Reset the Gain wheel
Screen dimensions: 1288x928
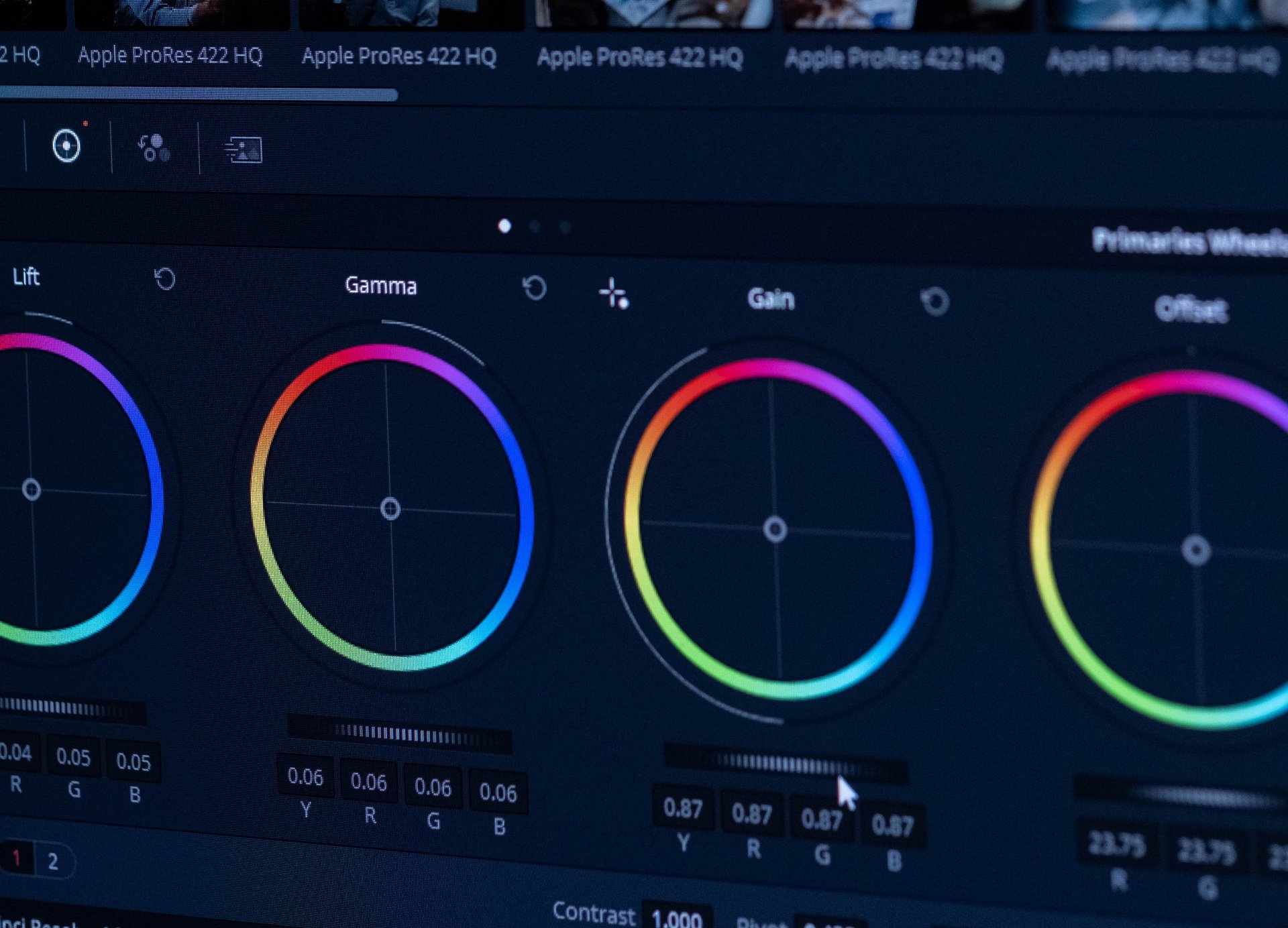coord(935,301)
